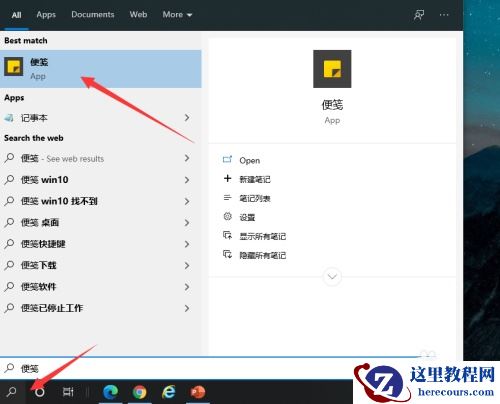
Task: Click 设置 action
Action: (x=247, y=217)
